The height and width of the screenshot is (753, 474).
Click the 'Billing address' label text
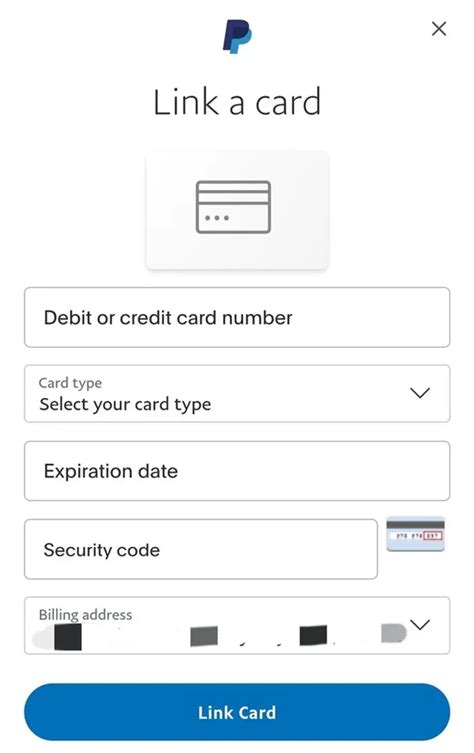tap(85, 615)
